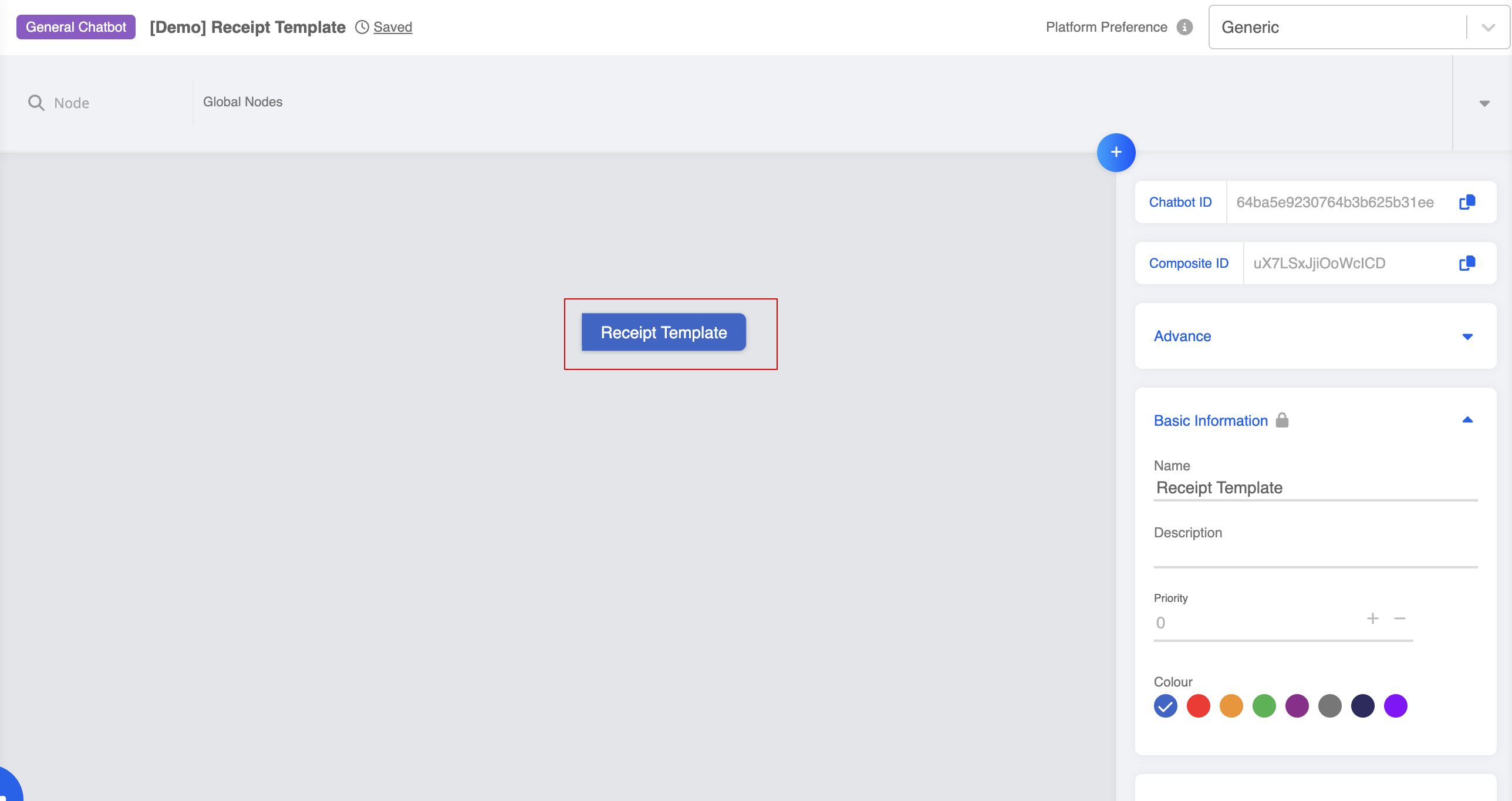1512x801 pixels.
Task: Pick the orange colour swatch
Action: (x=1231, y=706)
